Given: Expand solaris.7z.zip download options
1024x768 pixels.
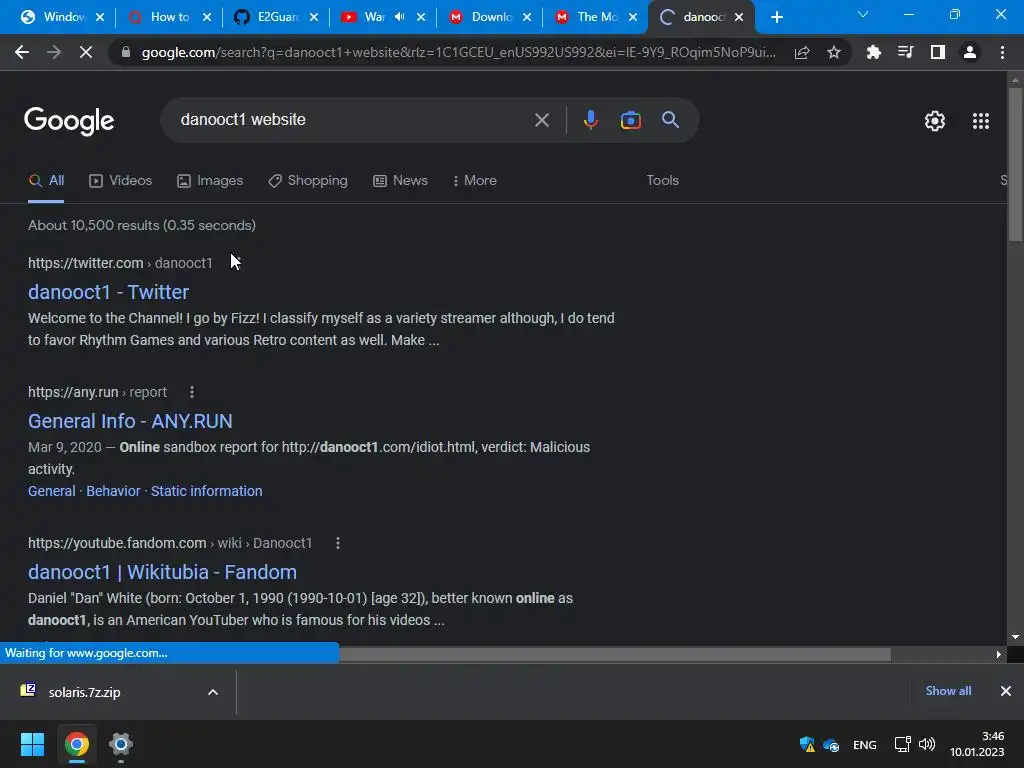Looking at the screenshot, I should point(213,692).
